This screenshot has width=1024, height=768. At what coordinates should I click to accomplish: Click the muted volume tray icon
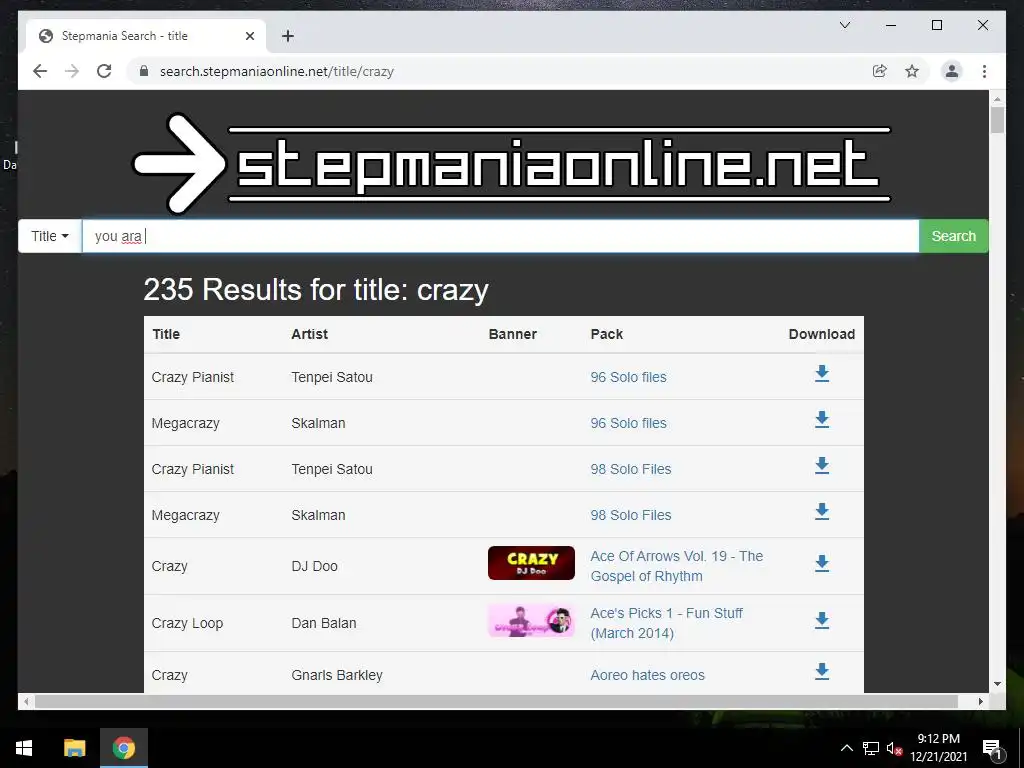(x=894, y=748)
